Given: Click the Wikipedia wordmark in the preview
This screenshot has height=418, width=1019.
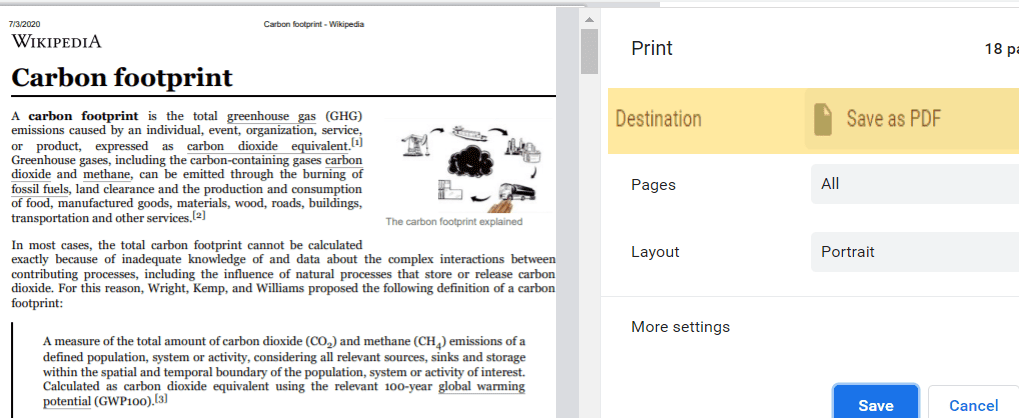Looking at the screenshot, I should point(56,42).
